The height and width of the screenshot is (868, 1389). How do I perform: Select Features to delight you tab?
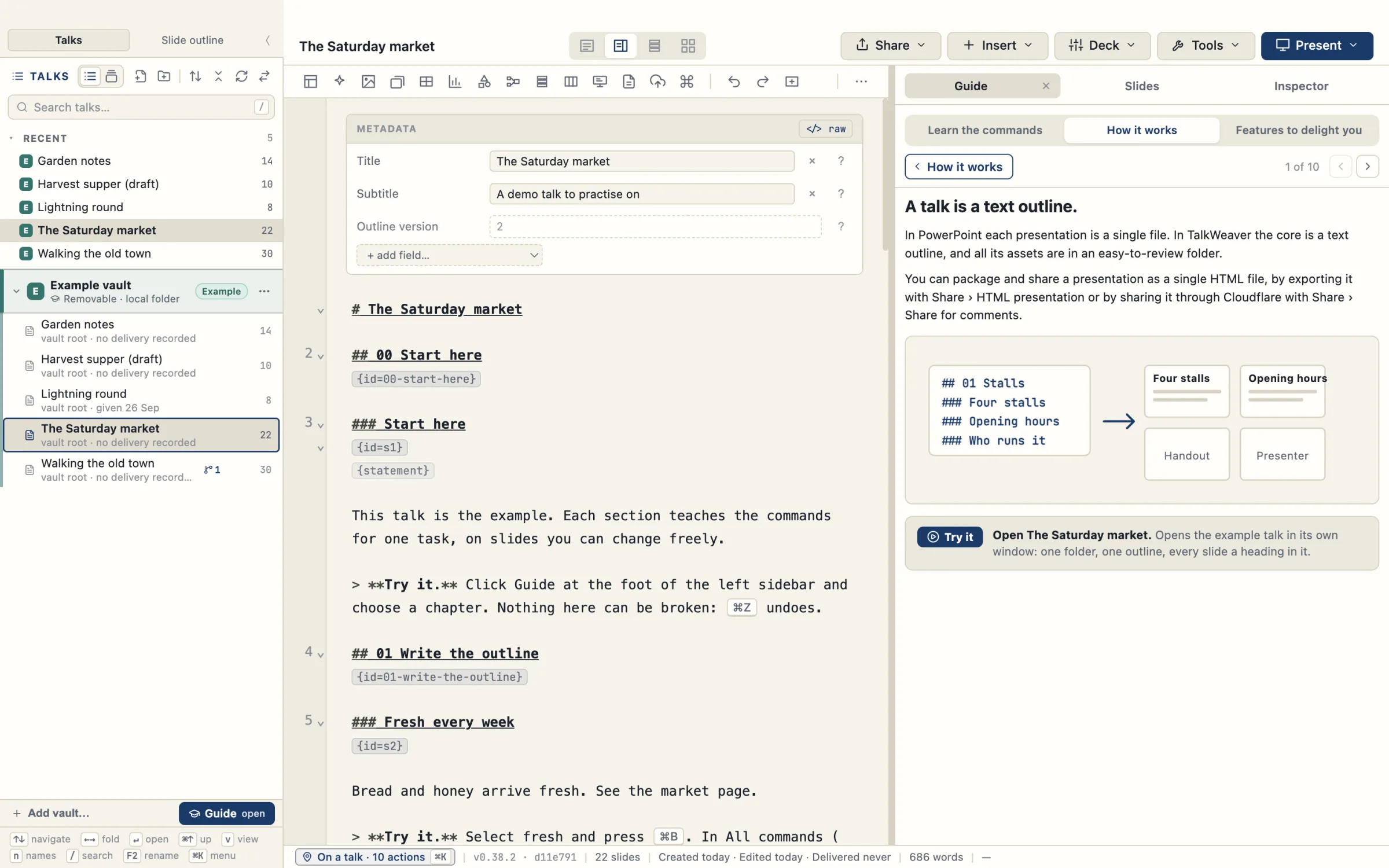[x=1298, y=130]
